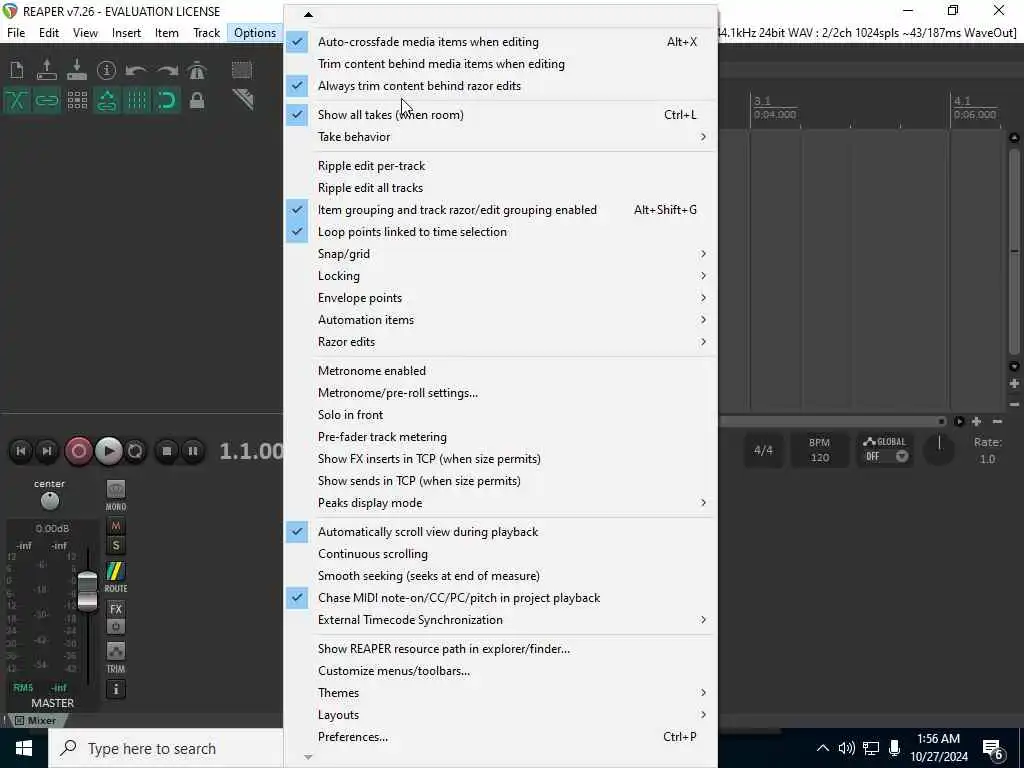Go to project end transport button
The height and width of the screenshot is (768, 1024).
[x=46, y=451]
